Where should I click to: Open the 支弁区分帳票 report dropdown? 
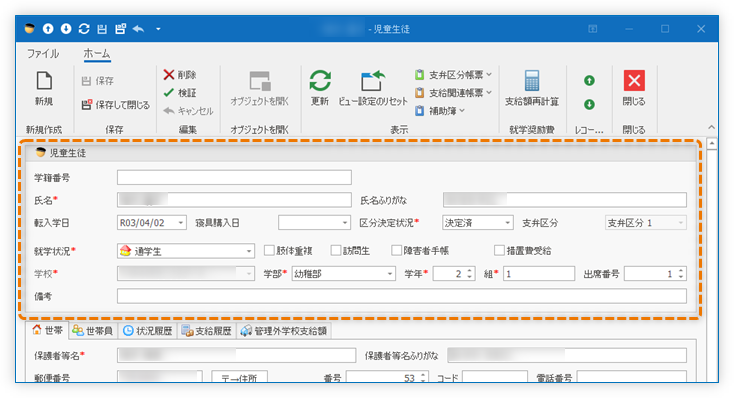(453, 74)
